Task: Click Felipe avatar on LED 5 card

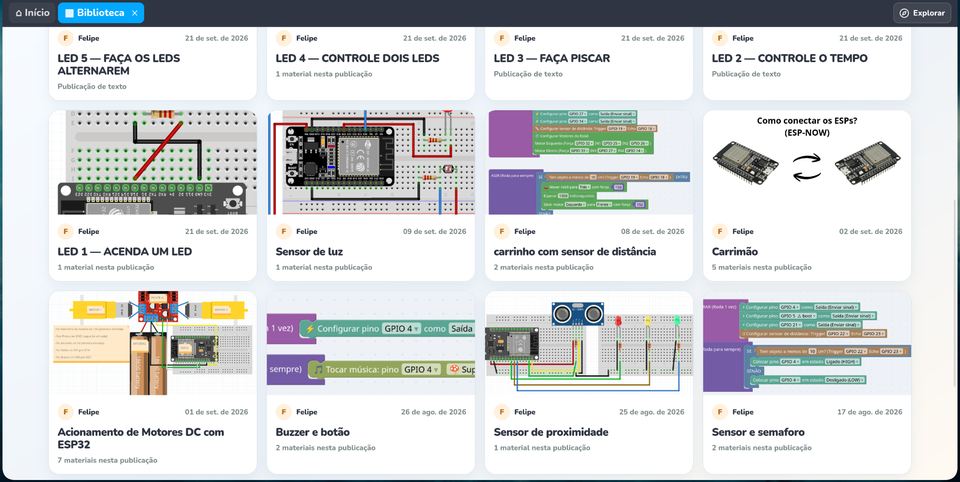Action: point(66,38)
